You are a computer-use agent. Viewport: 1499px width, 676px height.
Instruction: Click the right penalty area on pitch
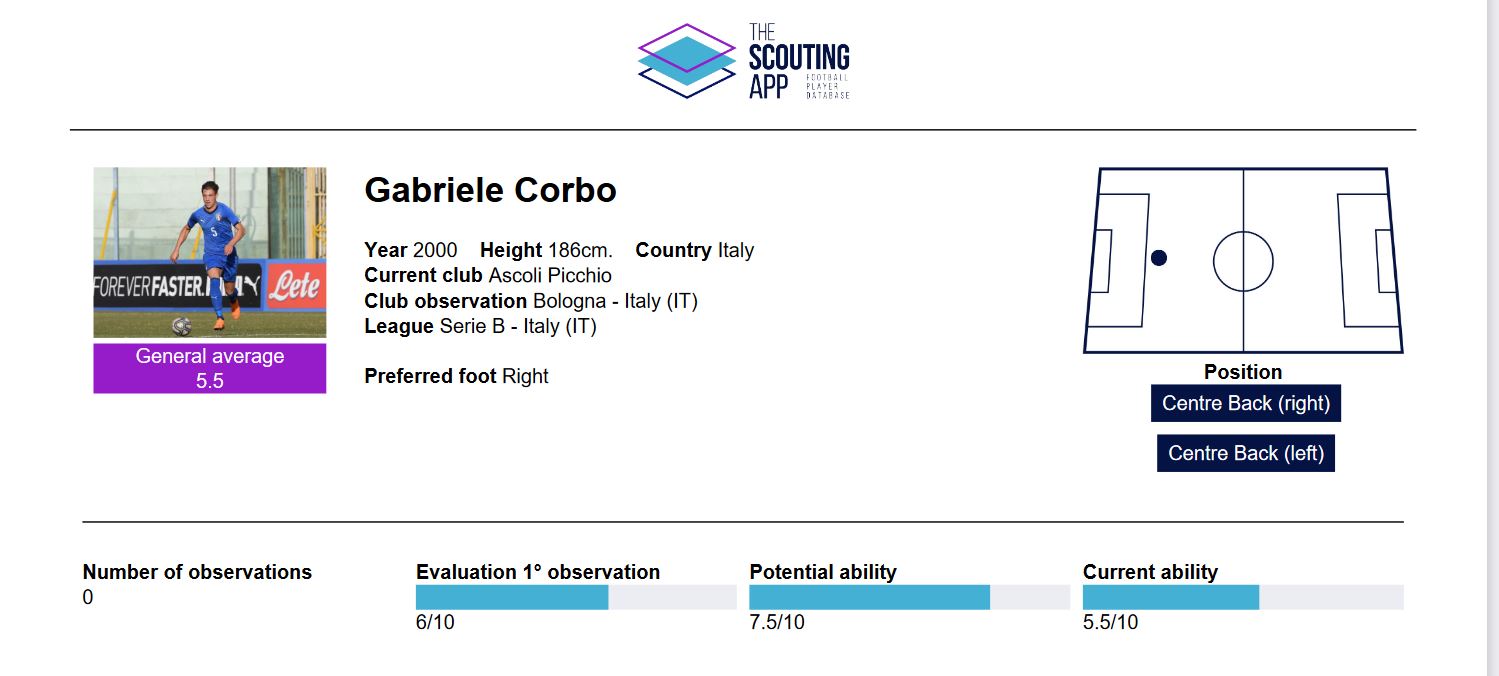click(1366, 260)
